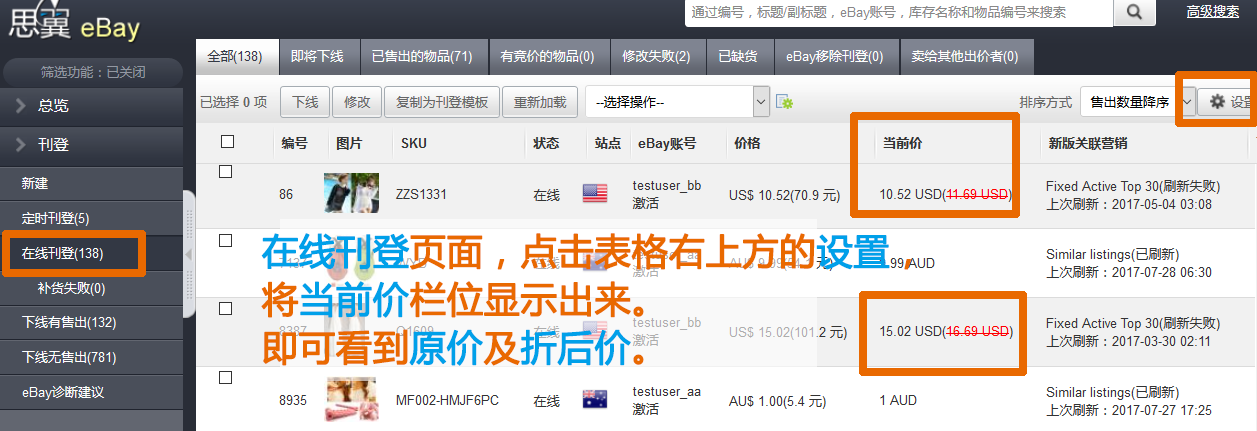Click the search magnifier icon
Image resolution: width=1257 pixels, height=431 pixels.
point(1134,12)
